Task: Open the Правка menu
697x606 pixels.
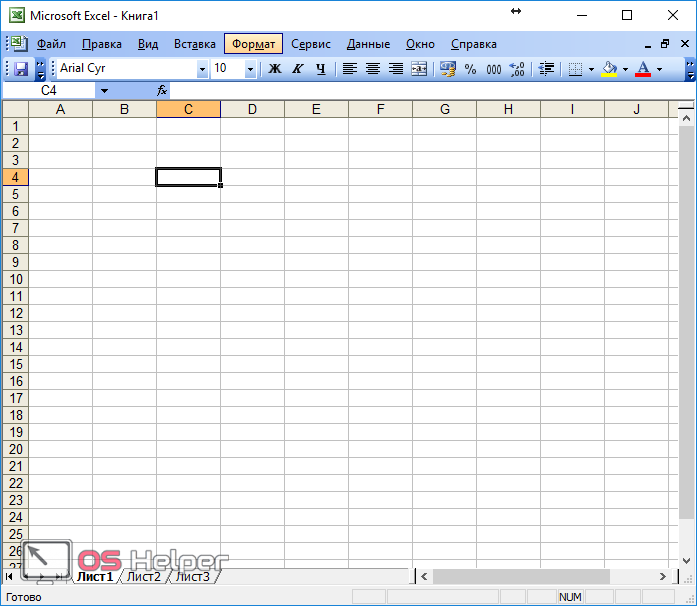Action: click(102, 44)
